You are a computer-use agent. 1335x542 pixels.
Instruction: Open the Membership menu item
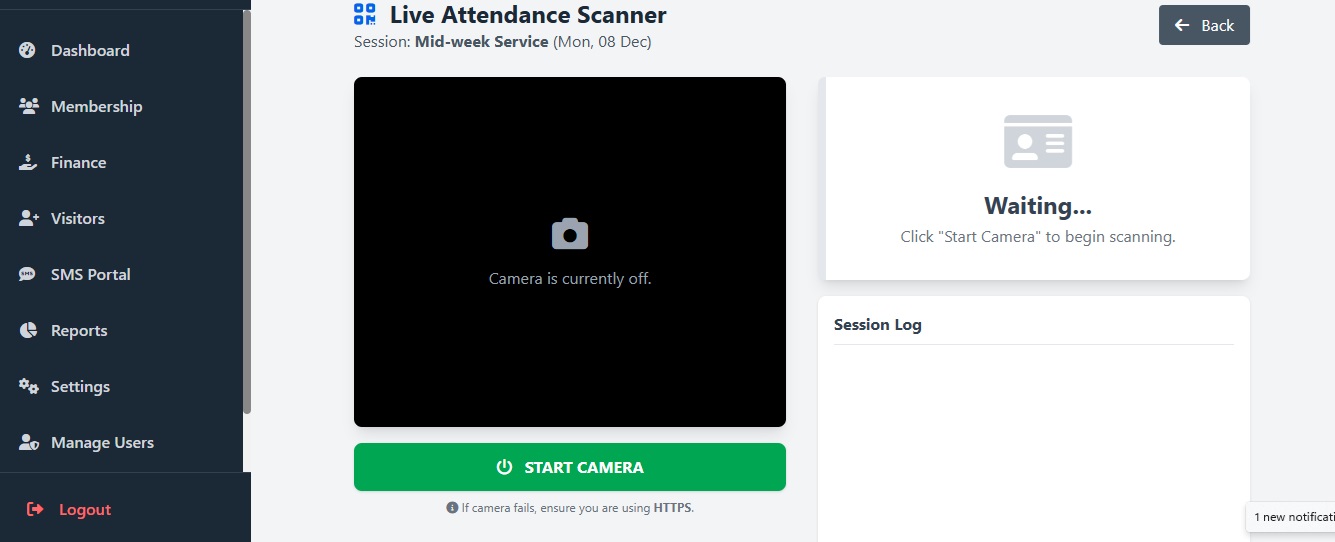pos(96,106)
